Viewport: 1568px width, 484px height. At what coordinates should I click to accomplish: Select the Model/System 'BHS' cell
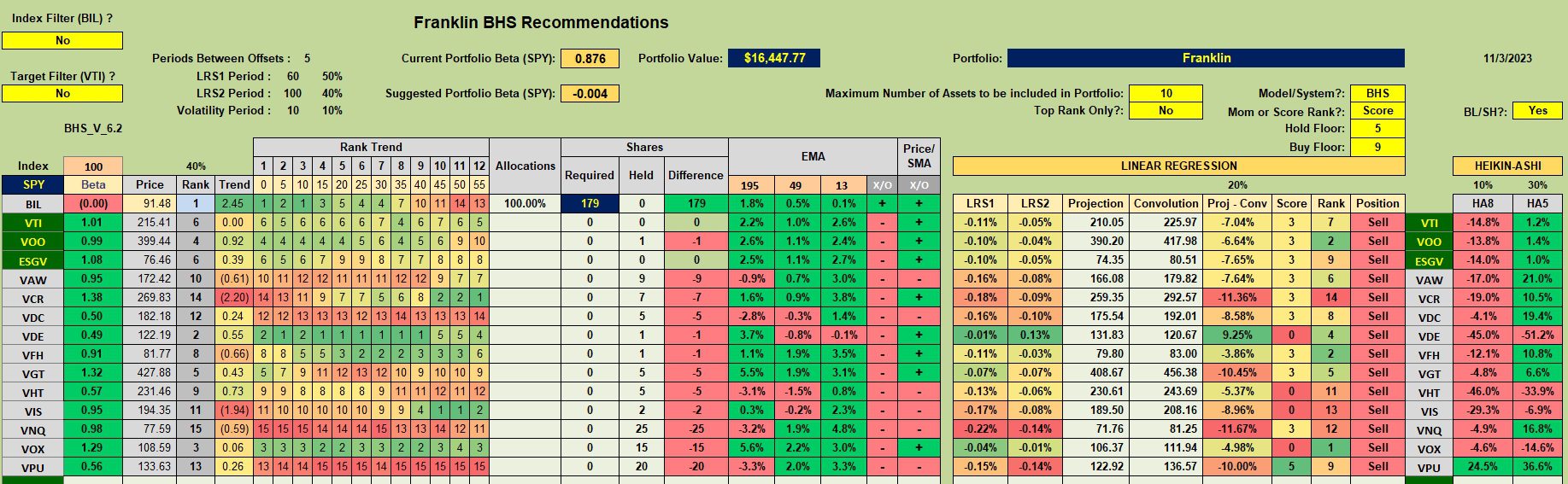point(1377,93)
